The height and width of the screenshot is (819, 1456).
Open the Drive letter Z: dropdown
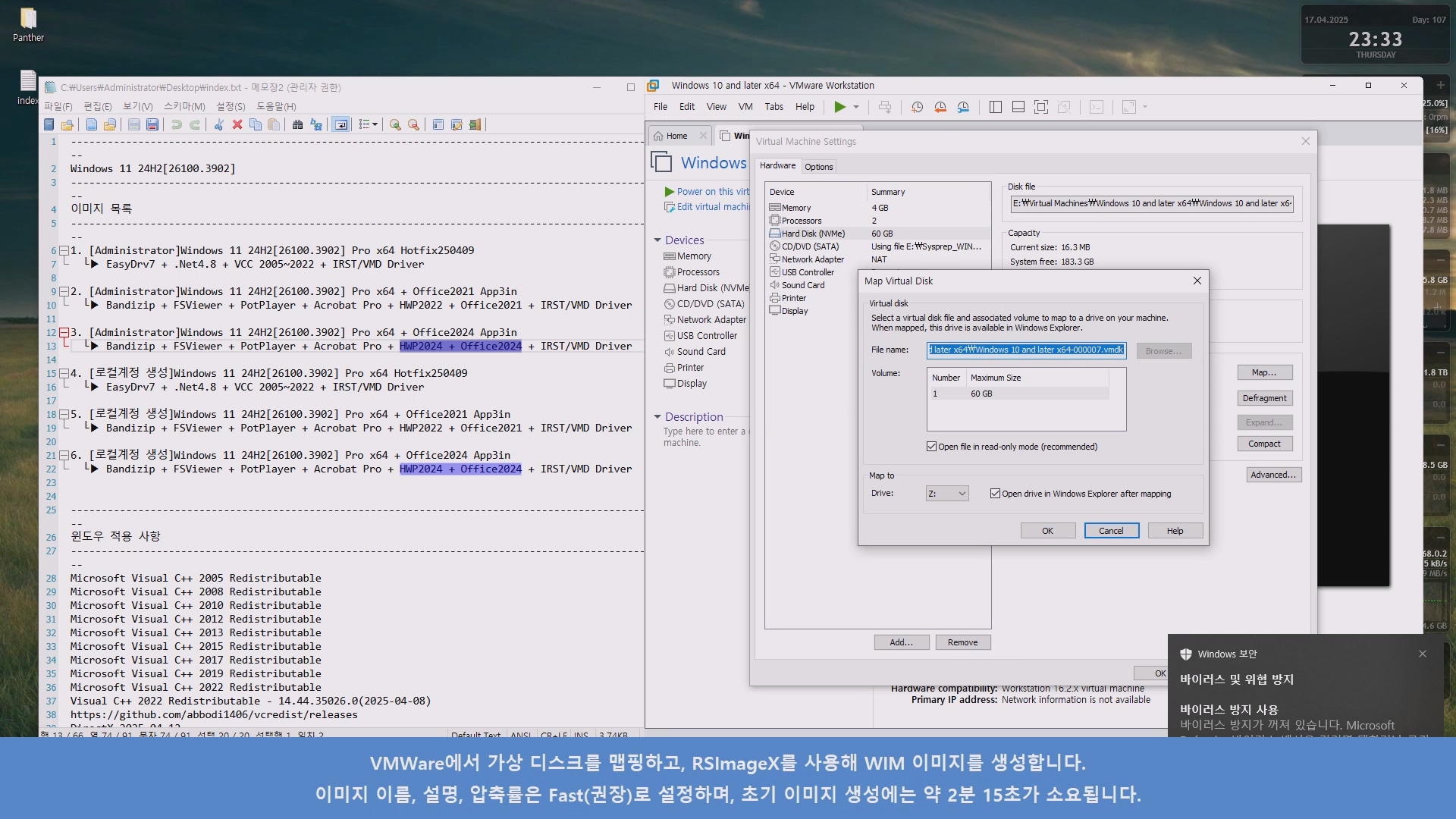click(x=946, y=494)
